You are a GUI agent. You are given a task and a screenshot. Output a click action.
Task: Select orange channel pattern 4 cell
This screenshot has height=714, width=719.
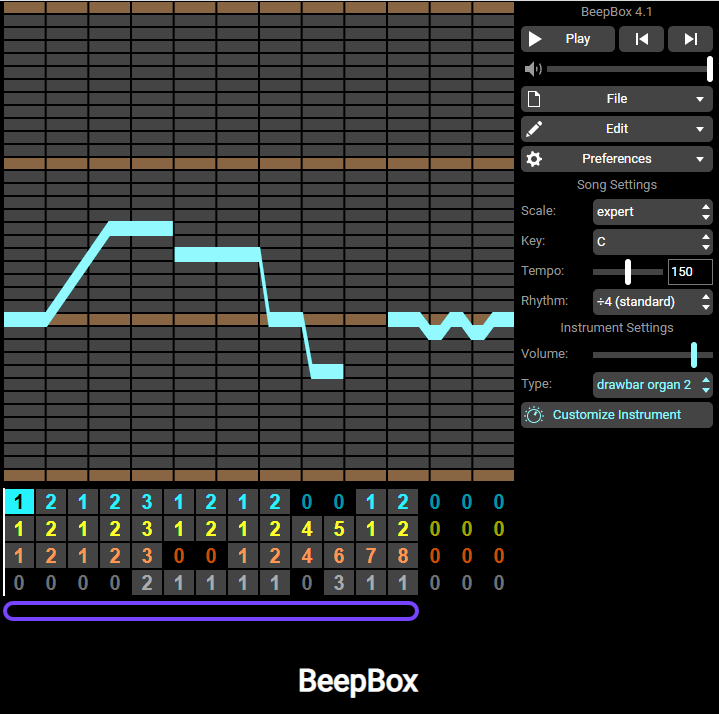[307, 556]
